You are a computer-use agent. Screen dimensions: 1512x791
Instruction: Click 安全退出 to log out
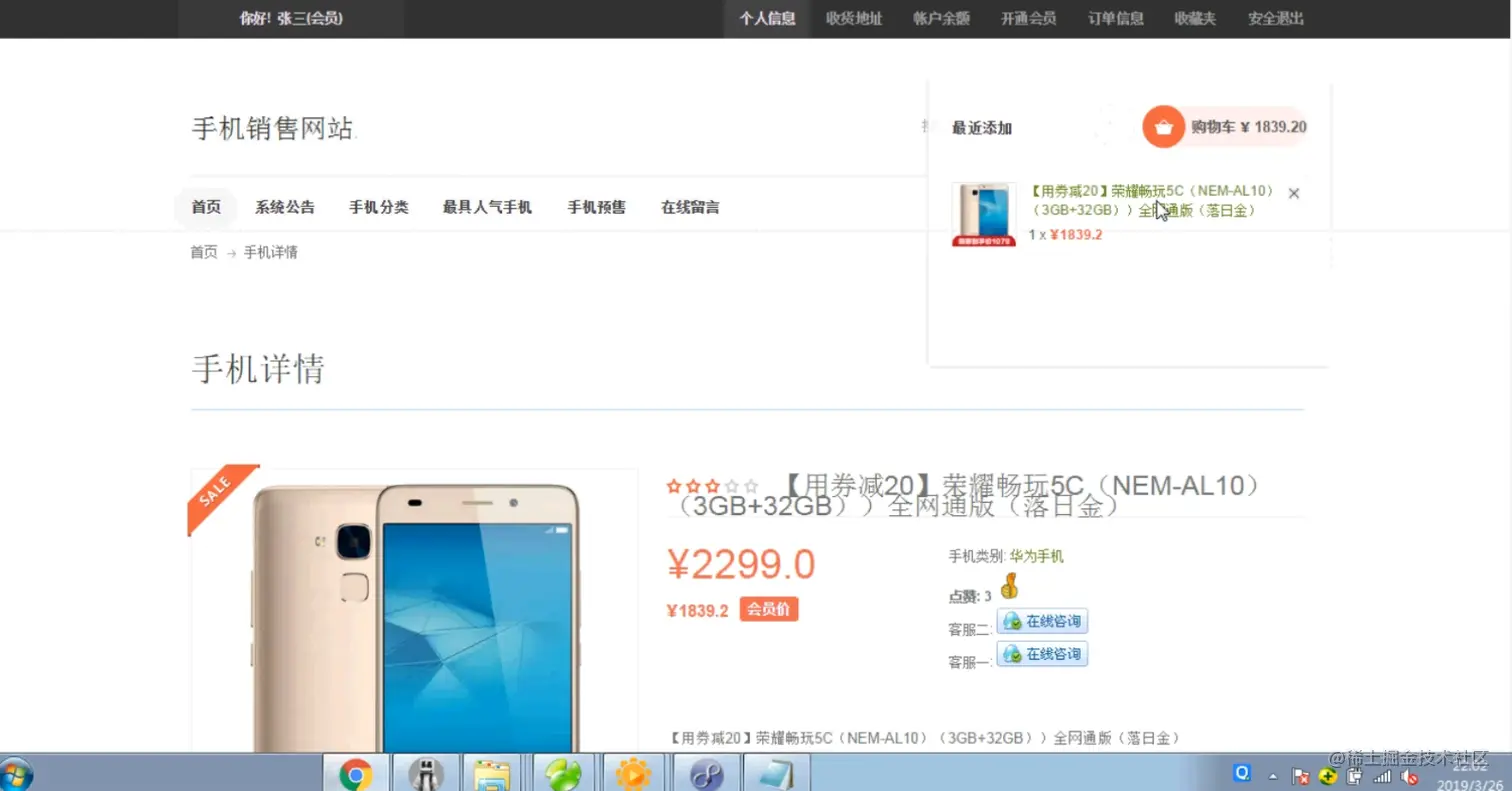pos(1276,19)
